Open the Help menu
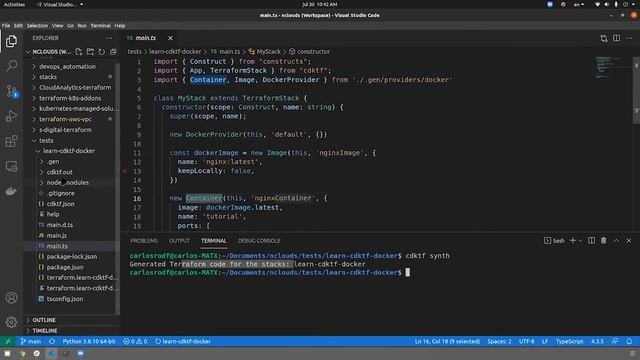Image resolution: width=640 pixels, height=360 pixels. (120, 26)
